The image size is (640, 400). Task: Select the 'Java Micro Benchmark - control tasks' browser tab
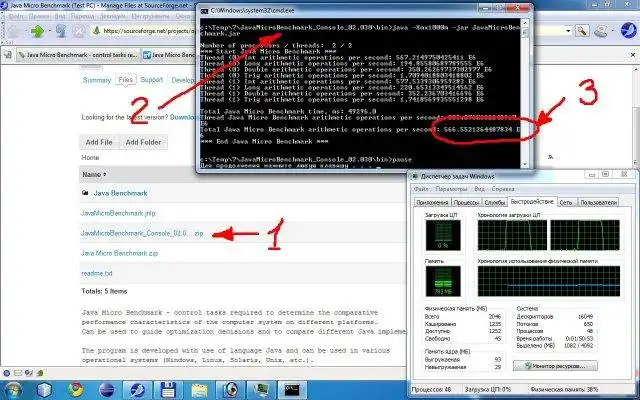(x=78, y=55)
